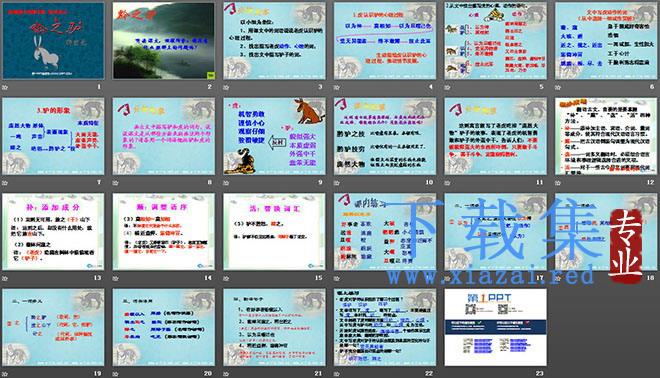Screen dimensions: 660x378
Task: Select slide 9 with donkey and tiger cartoons
Action: (274, 136)
